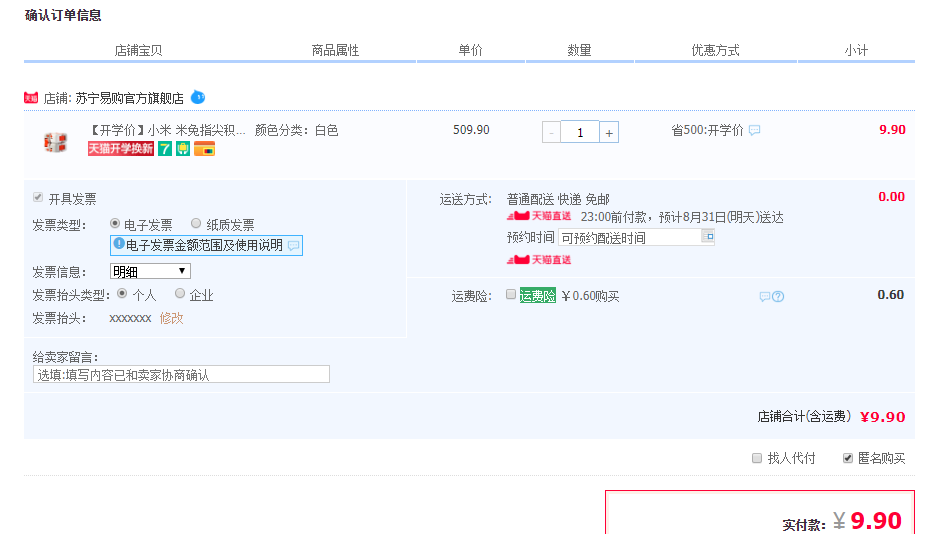Image resolution: width=929 pixels, height=534 pixels.
Task: Enable the 找人代付 checkbox
Action: (757, 458)
